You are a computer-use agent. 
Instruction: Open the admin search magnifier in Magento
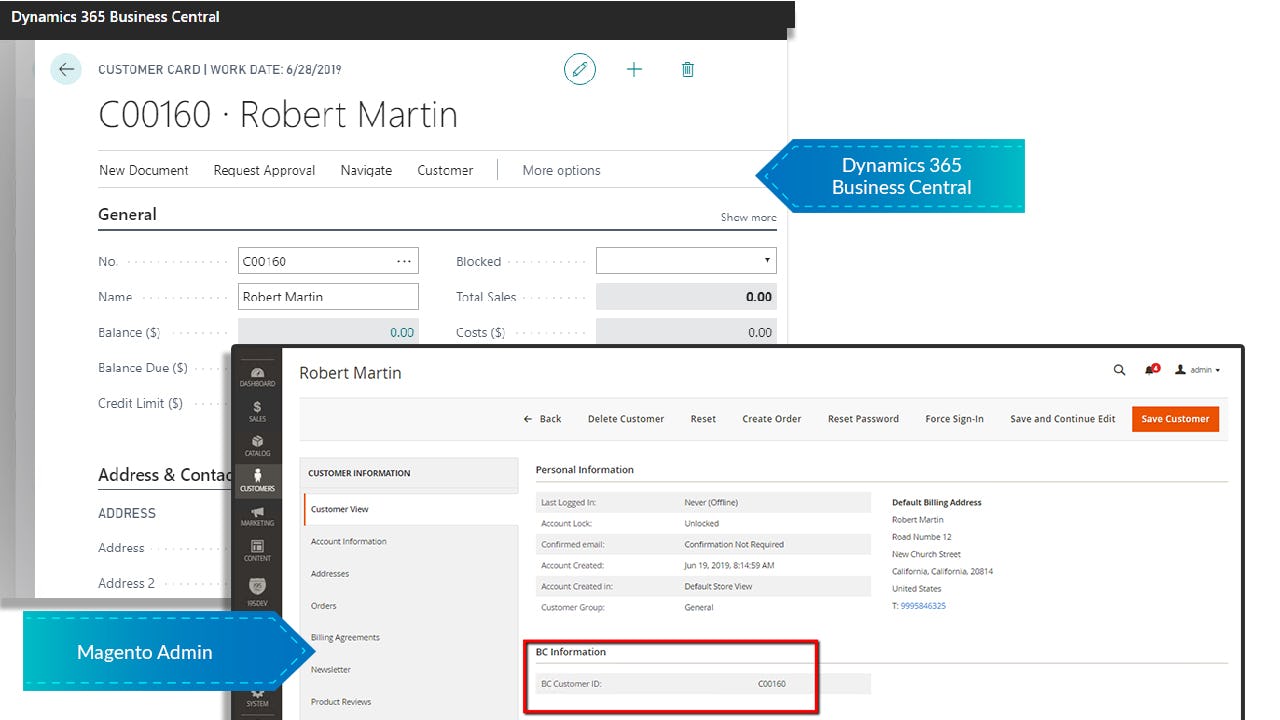(x=1119, y=370)
